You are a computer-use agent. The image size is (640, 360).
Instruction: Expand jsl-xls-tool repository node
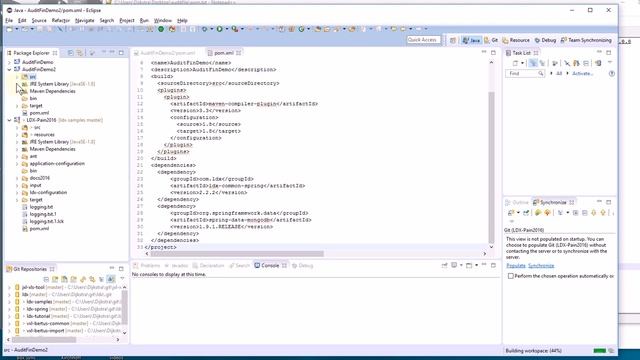point(9,287)
